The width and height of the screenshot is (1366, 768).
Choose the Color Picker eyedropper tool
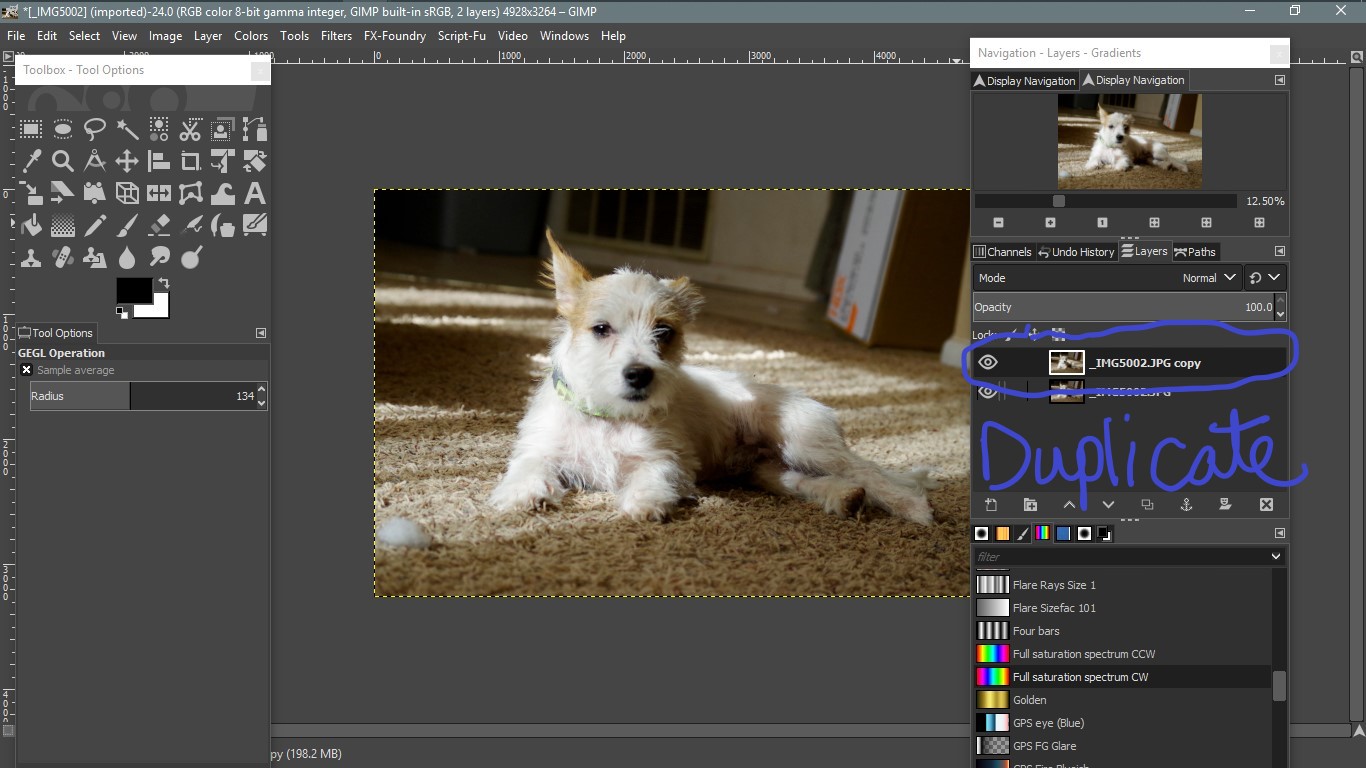[31, 161]
